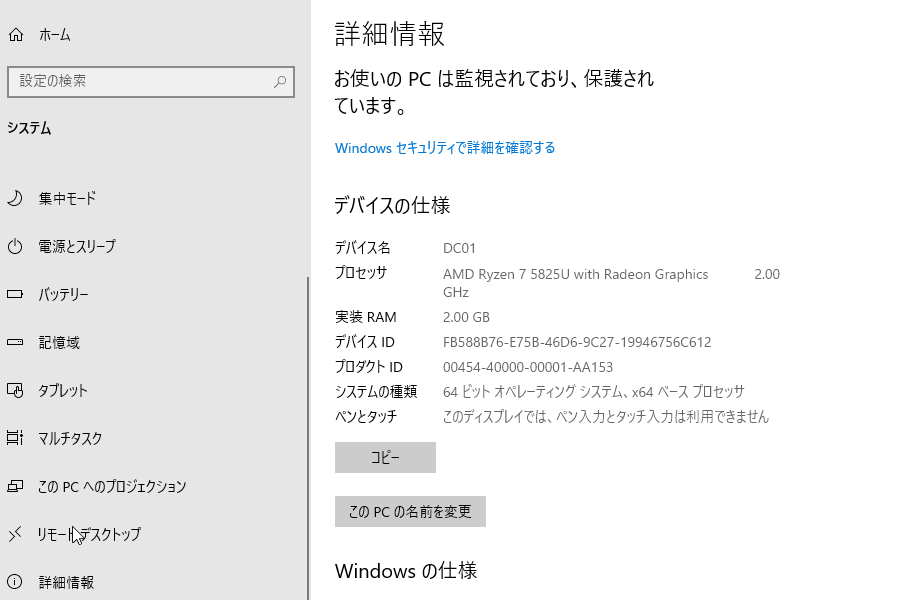Click the Multitasking icon

(x=15, y=438)
